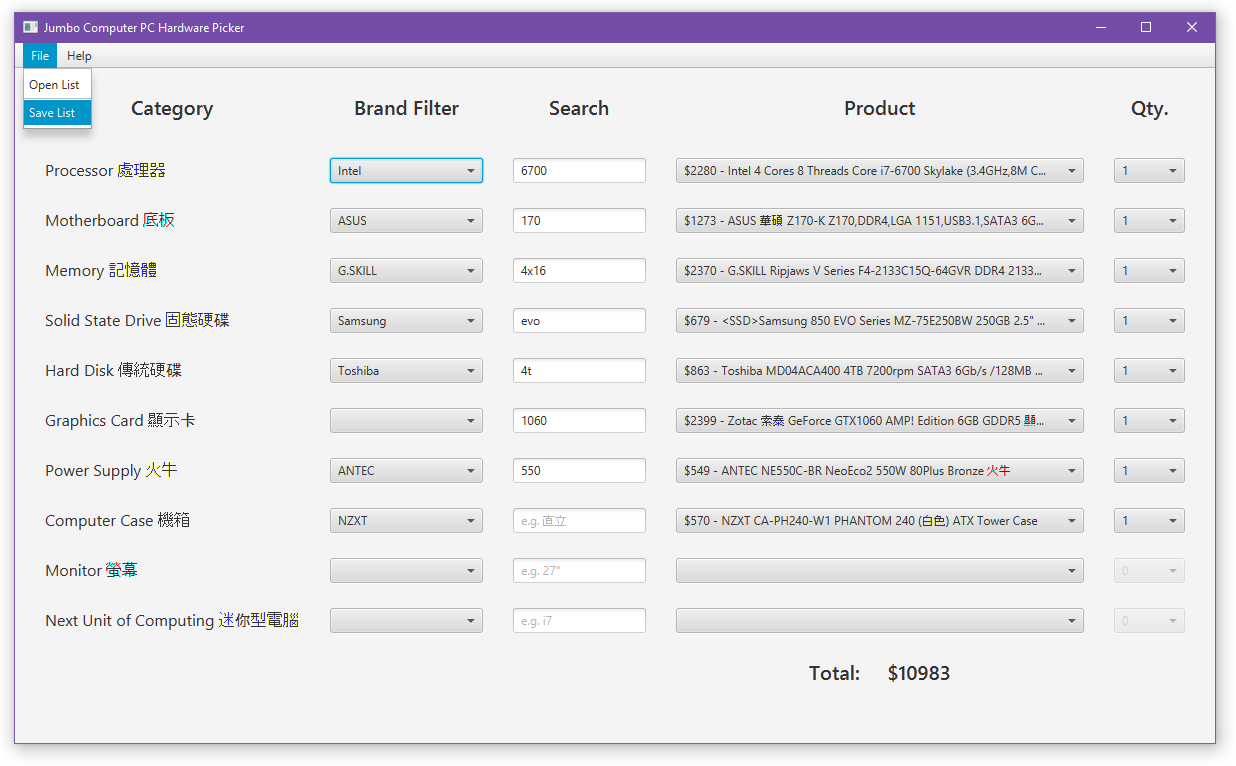Screen dimensions: 1236x766
Task: Open empty Graphics Card brand filter
Action: coord(406,421)
